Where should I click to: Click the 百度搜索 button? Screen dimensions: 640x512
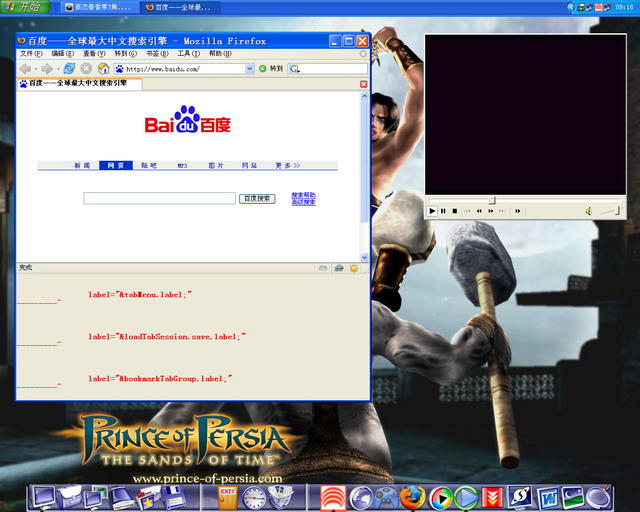pos(257,198)
